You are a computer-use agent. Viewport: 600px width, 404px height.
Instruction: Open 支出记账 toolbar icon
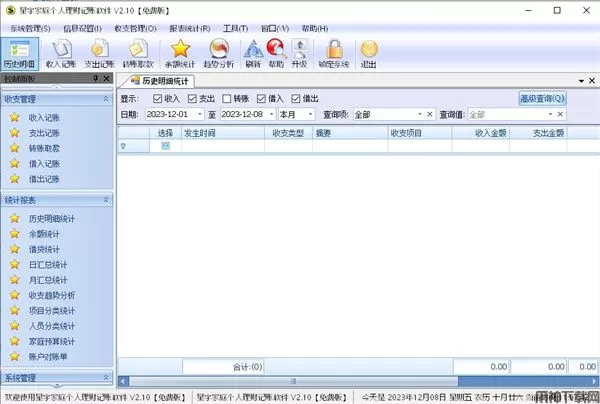tap(99, 54)
